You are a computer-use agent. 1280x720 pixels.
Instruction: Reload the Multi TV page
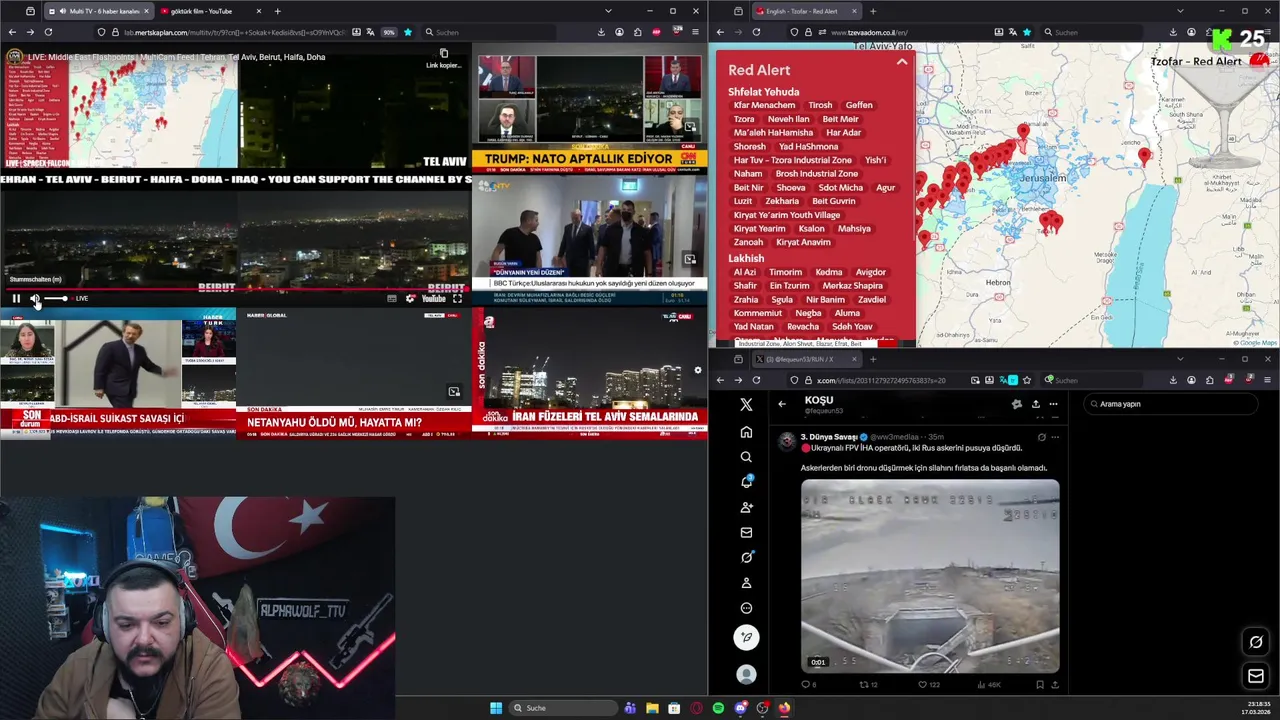(48, 32)
